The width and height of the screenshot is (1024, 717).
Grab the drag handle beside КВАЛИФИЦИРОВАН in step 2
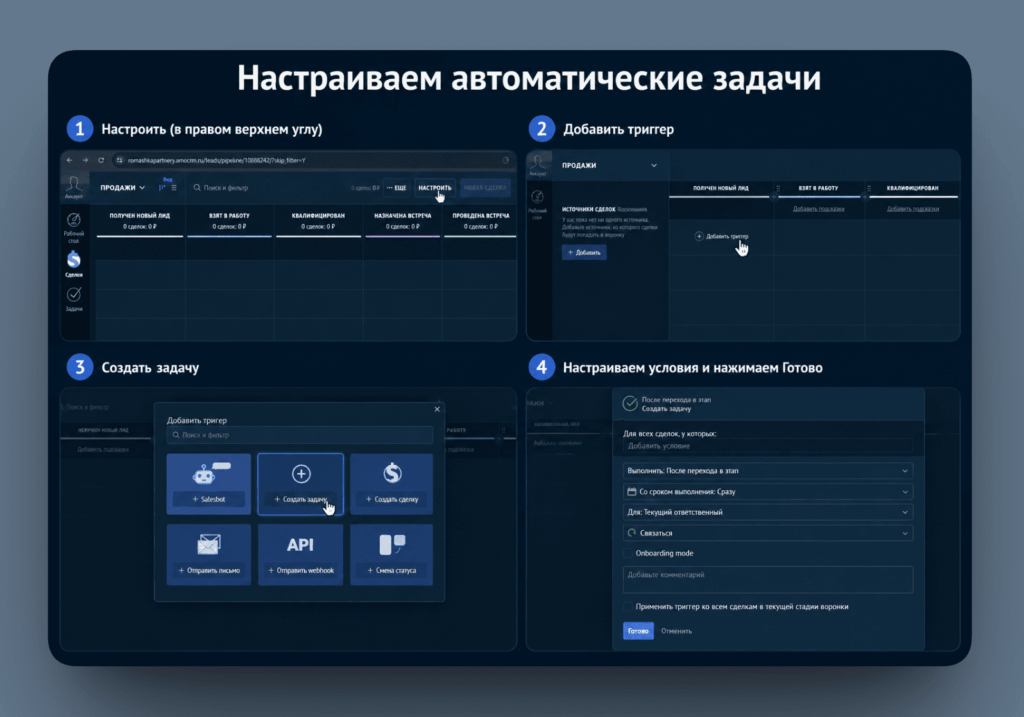coord(869,188)
